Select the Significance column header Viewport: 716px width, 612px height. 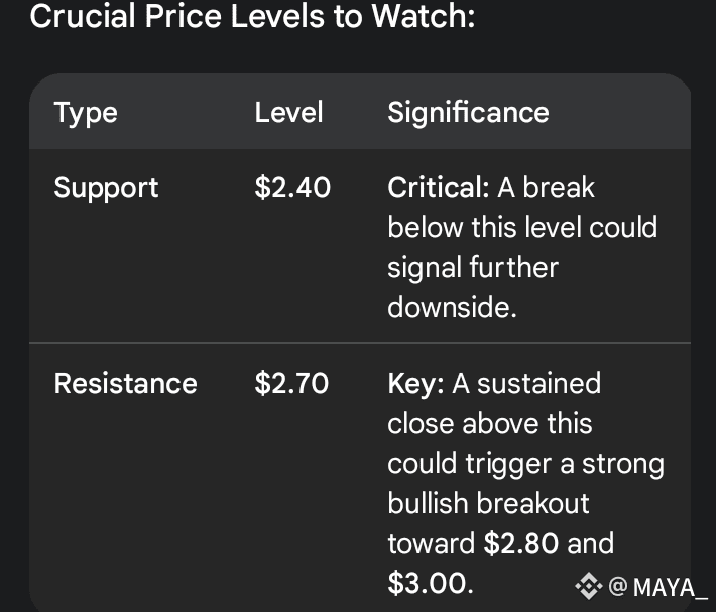coord(468,112)
